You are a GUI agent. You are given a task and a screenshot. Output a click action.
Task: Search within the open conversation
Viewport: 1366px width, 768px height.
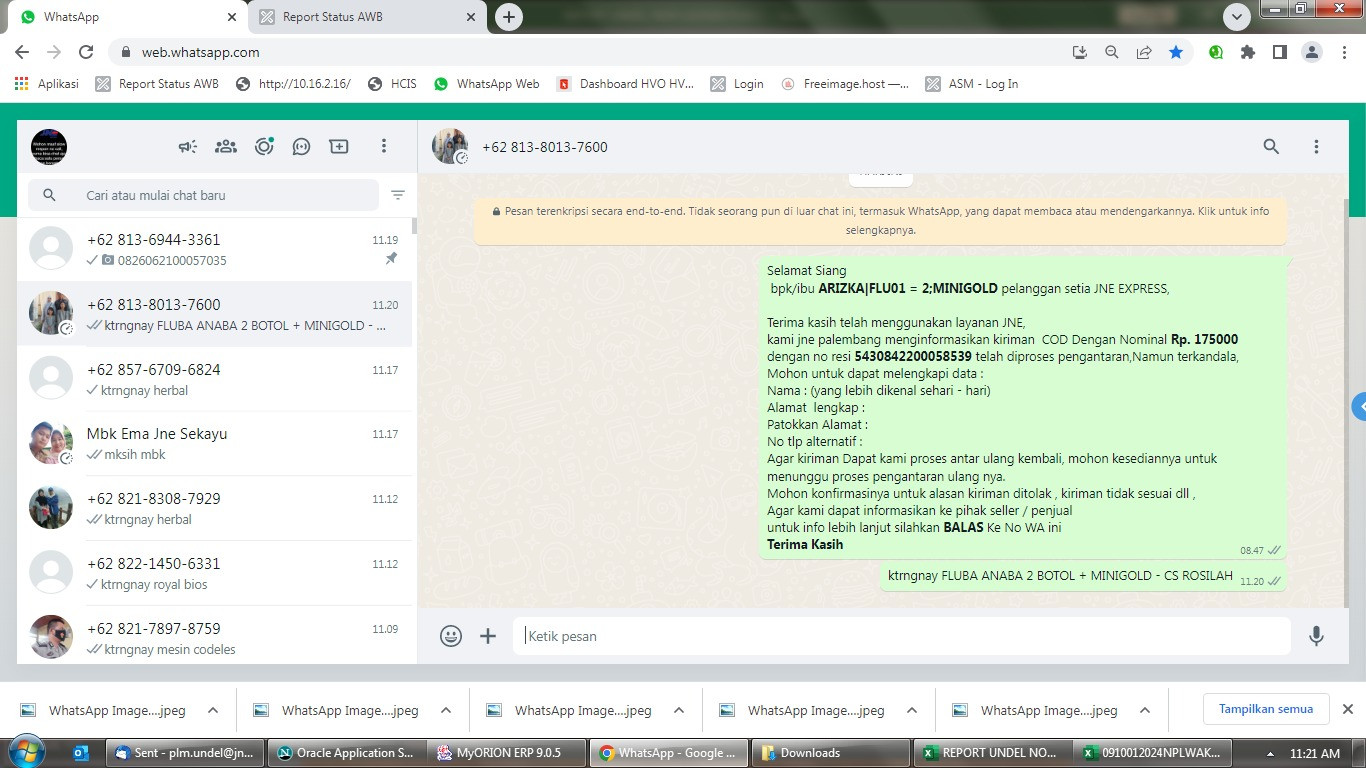coord(1271,146)
